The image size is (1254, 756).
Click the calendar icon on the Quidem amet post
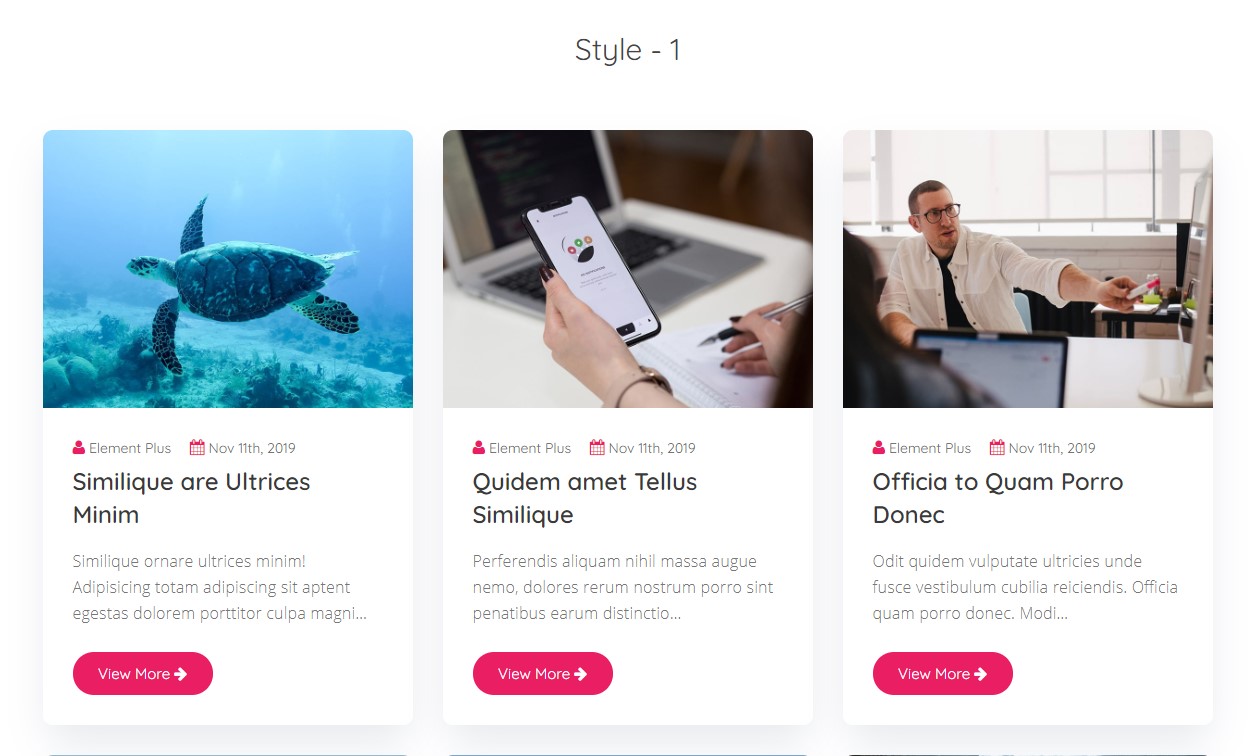pos(597,448)
